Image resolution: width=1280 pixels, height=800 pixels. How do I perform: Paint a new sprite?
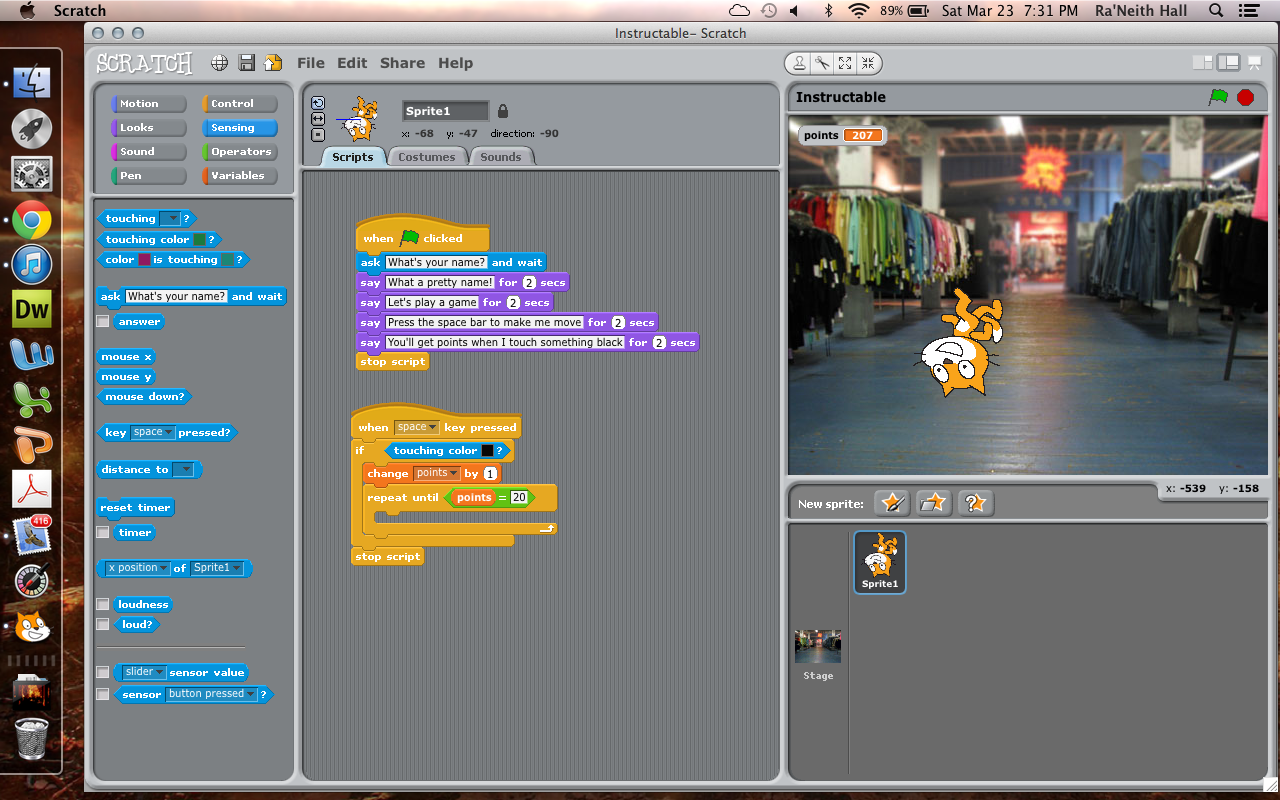point(892,502)
